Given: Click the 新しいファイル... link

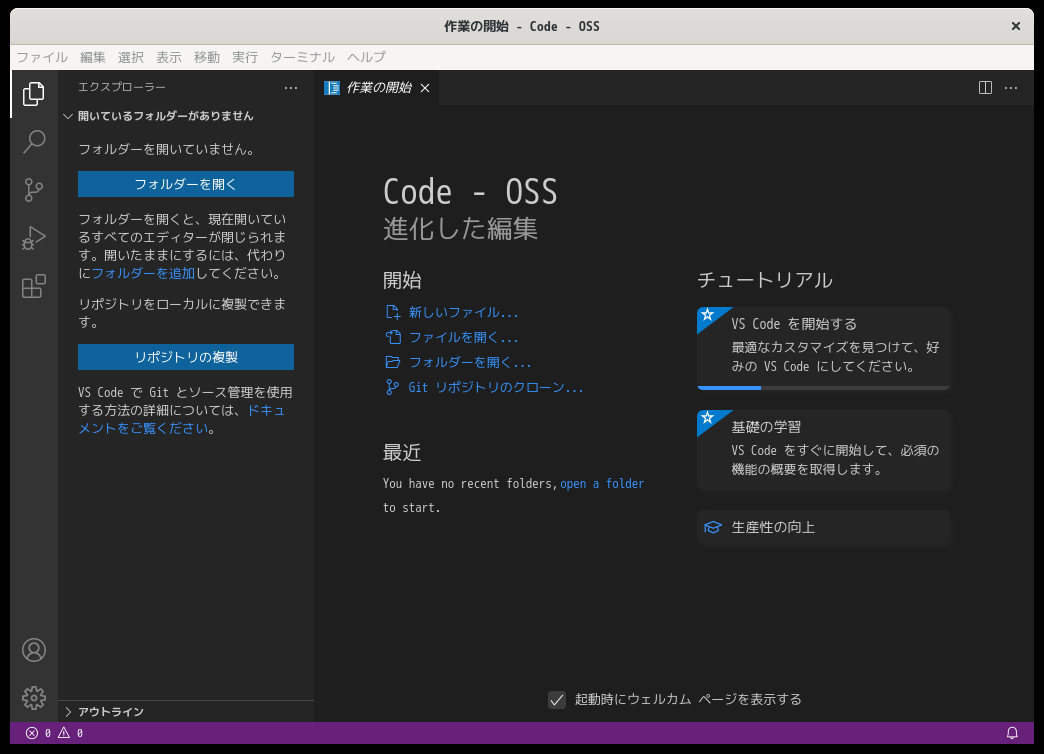Looking at the screenshot, I should coord(463,312).
